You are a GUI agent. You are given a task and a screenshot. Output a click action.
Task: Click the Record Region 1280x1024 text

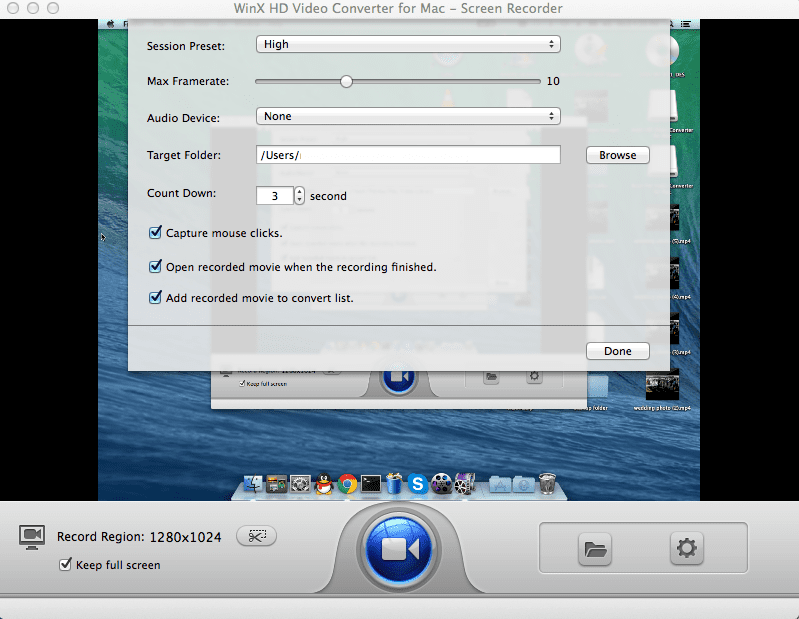coord(139,537)
